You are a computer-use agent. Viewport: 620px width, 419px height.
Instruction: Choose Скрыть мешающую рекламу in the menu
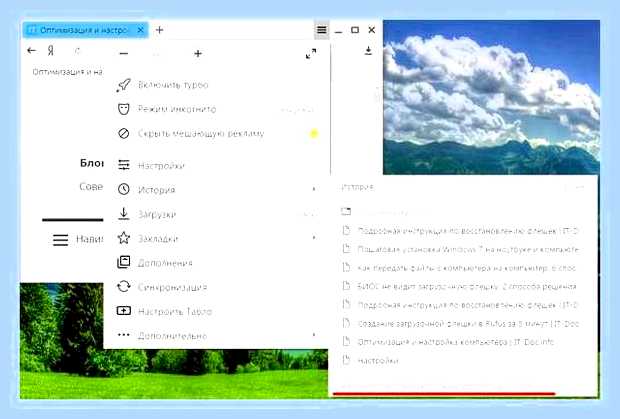[x=215, y=134]
